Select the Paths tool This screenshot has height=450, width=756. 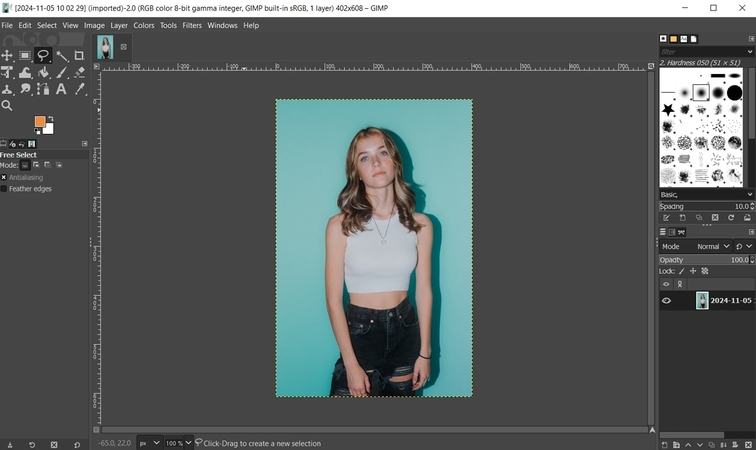pos(43,89)
